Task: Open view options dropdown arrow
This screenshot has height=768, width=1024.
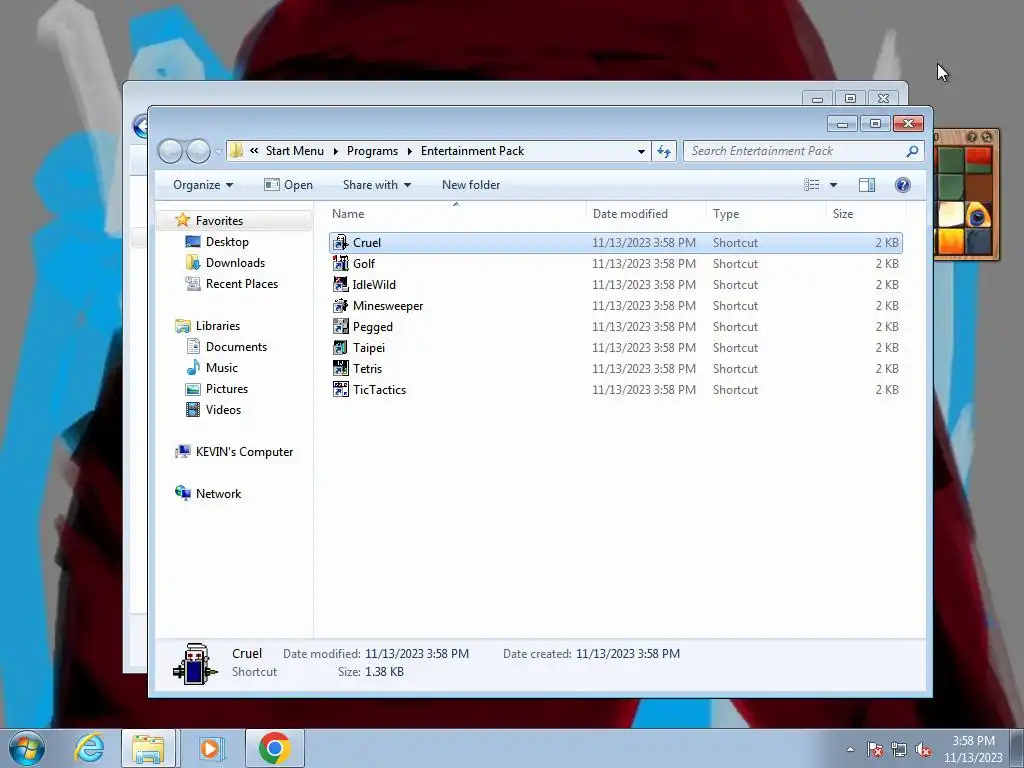Action: tap(833, 185)
